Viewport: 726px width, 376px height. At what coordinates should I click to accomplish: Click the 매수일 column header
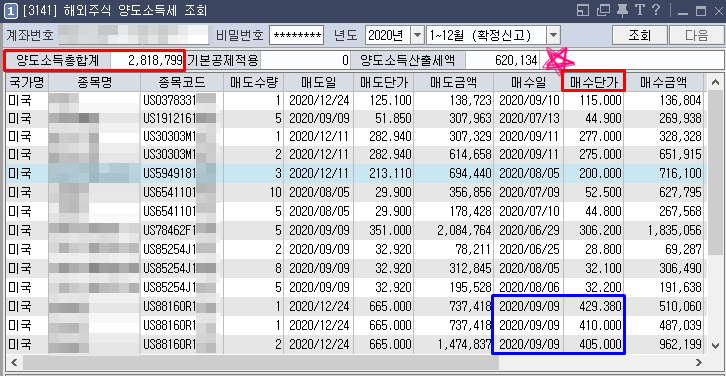pyautogui.click(x=528, y=83)
